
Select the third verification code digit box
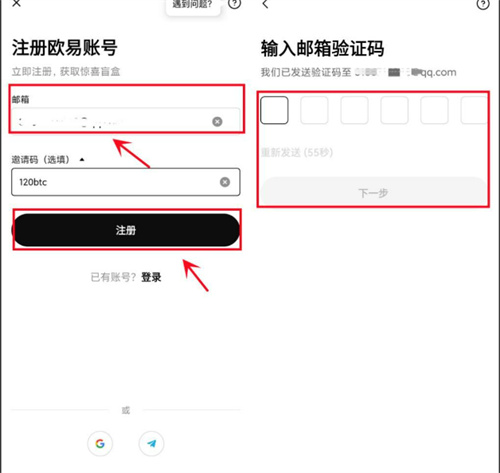354,110
